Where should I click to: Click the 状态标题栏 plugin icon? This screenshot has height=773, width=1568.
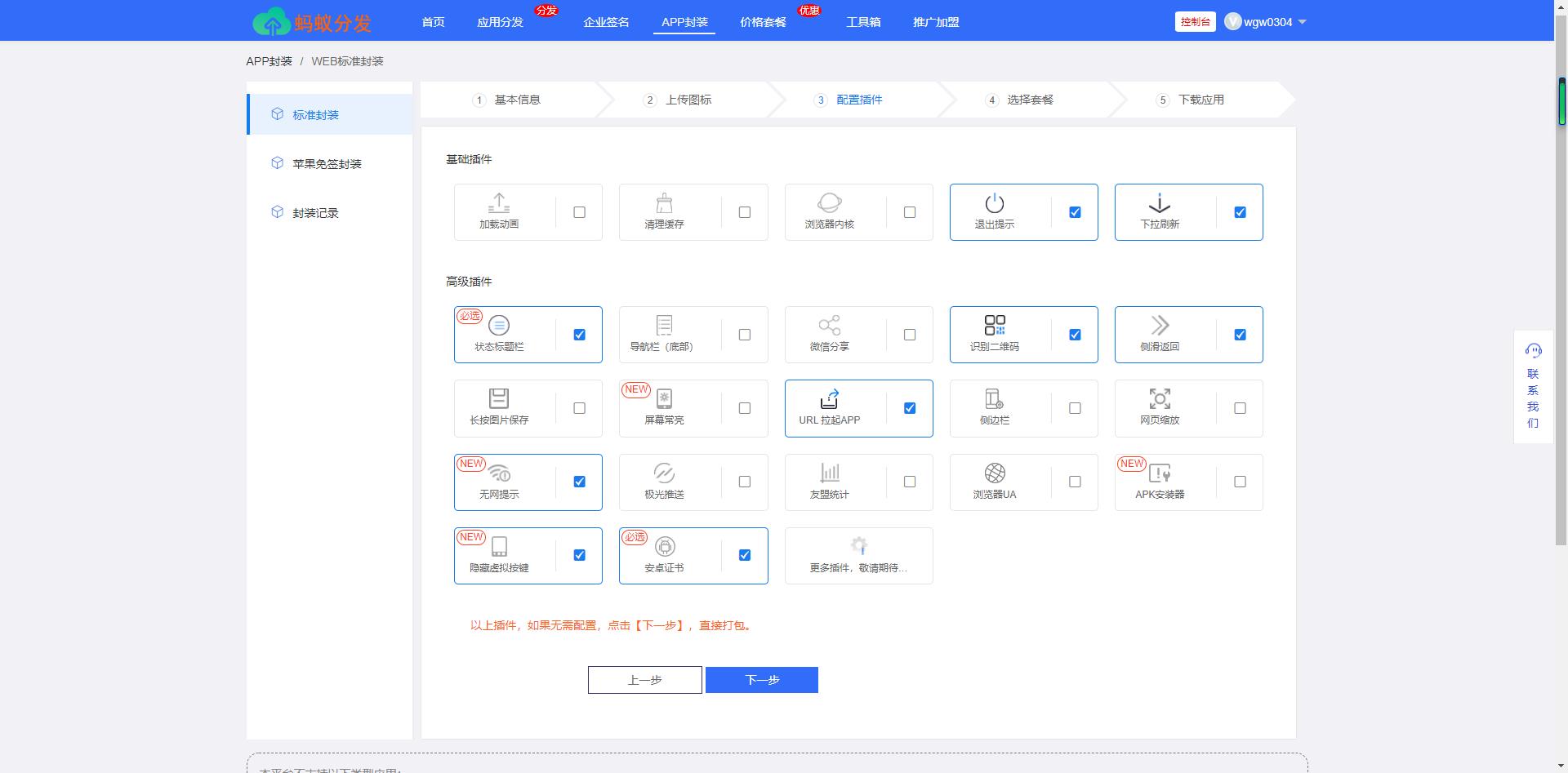(x=499, y=325)
